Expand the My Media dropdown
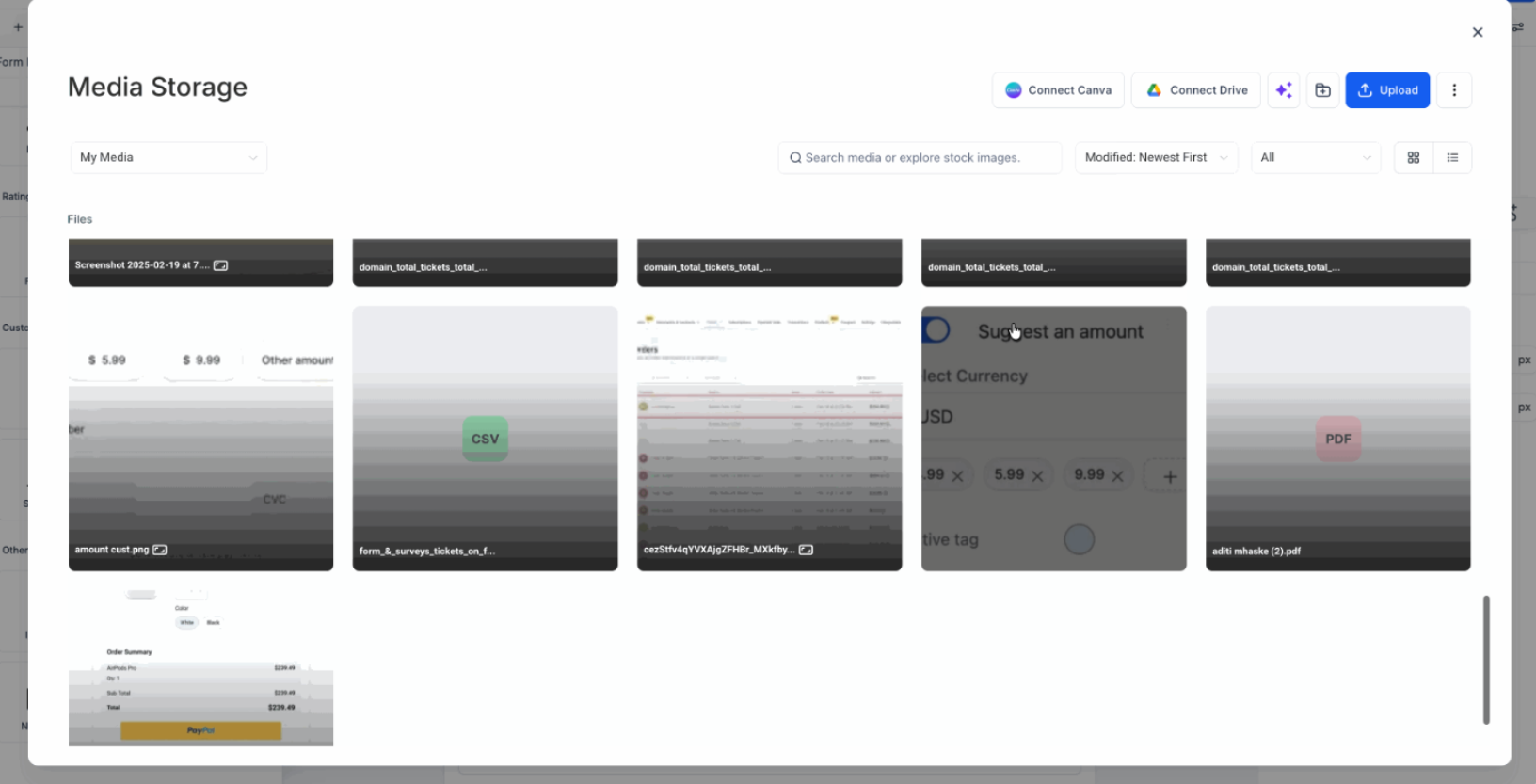Screen dimensions: 1536x784 point(169,158)
